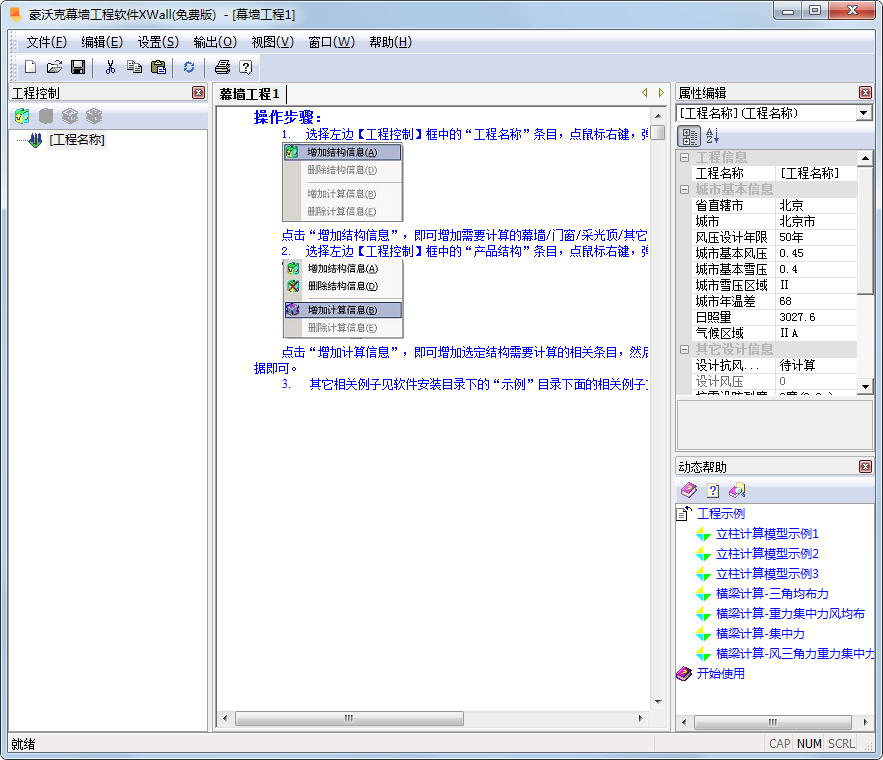883x760 pixels.
Task: Collapse the 城市基本信息 property group
Action: point(685,189)
